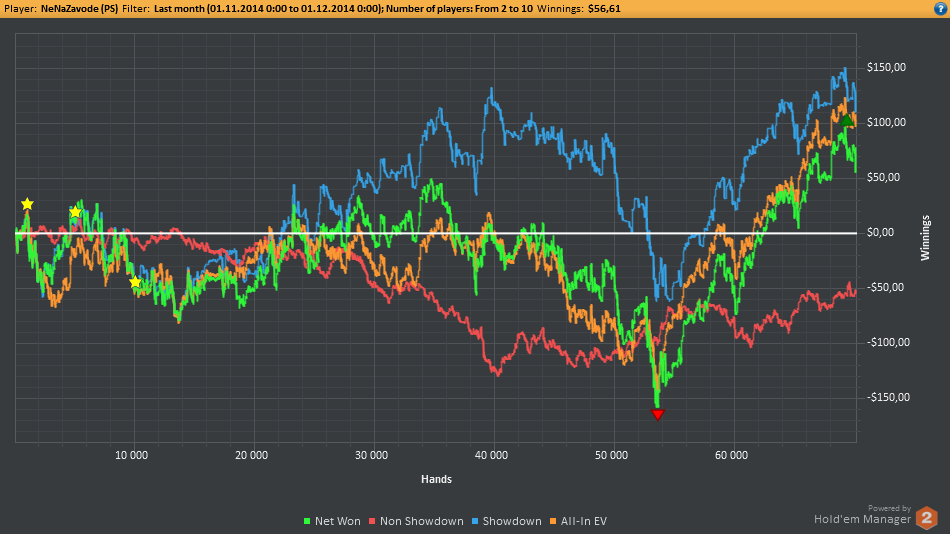950x534 pixels.
Task: Click the 10 000 hands axis label
Action: (x=131, y=455)
